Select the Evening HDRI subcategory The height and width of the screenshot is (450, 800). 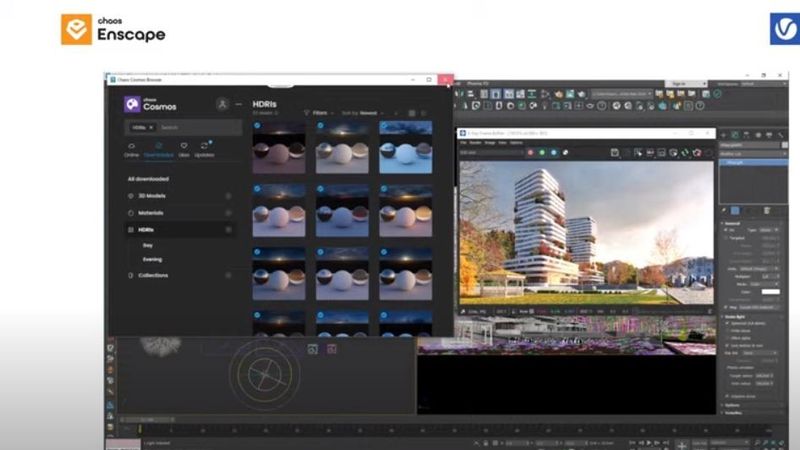(x=152, y=260)
